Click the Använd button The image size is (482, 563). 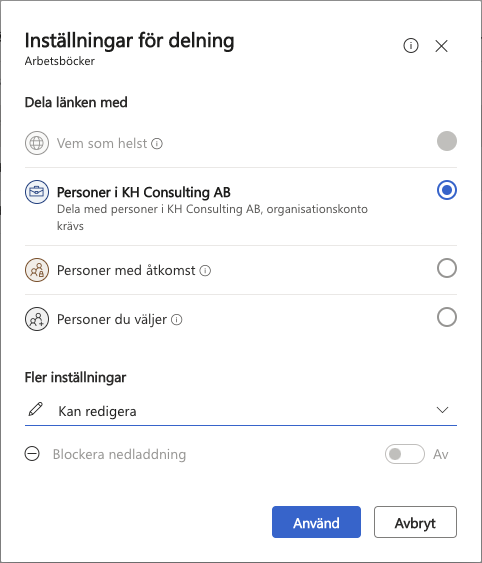point(316,522)
